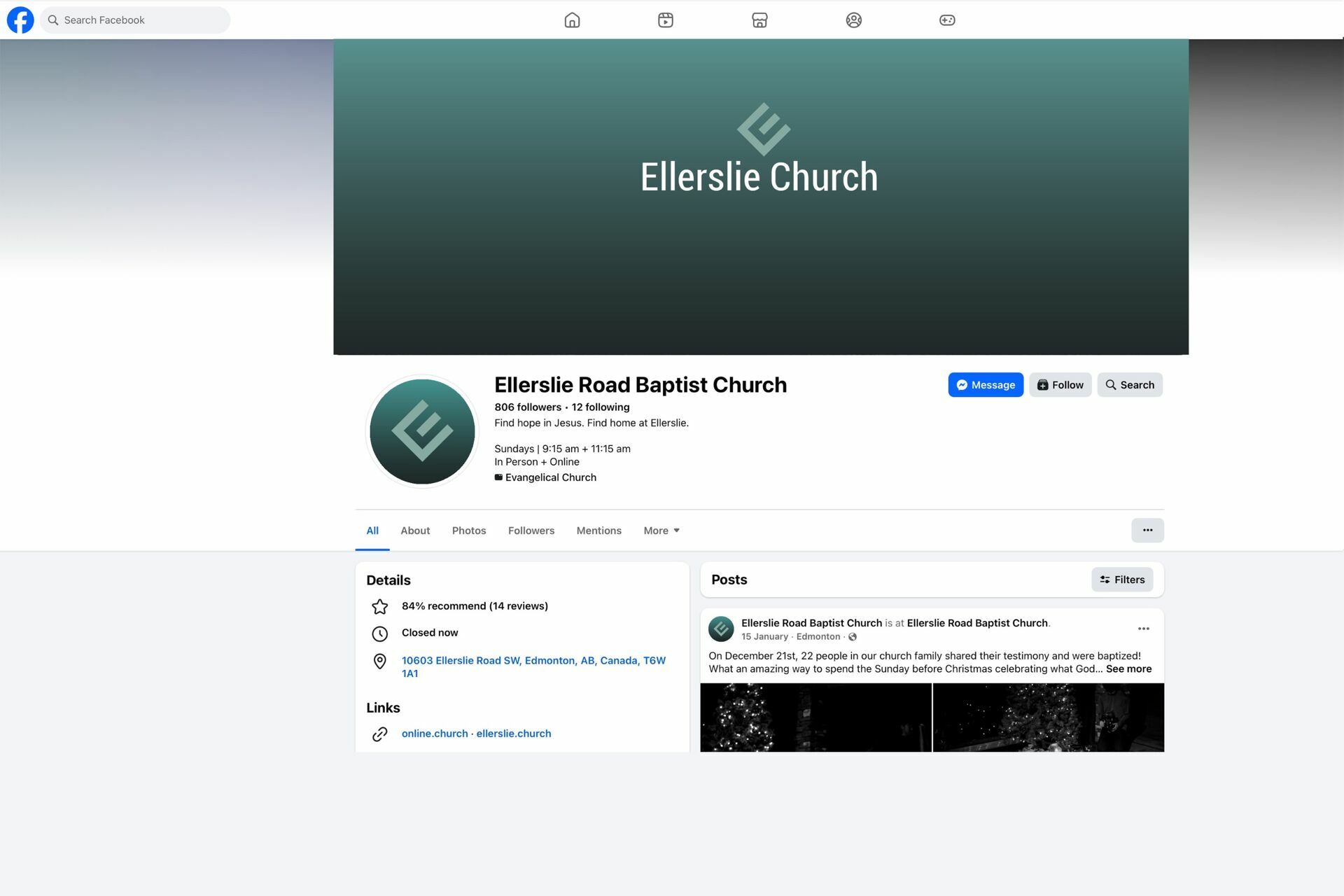This screenshot has height=896, width=1344.
Task: Open the Reels video icon
Action: 666,20
